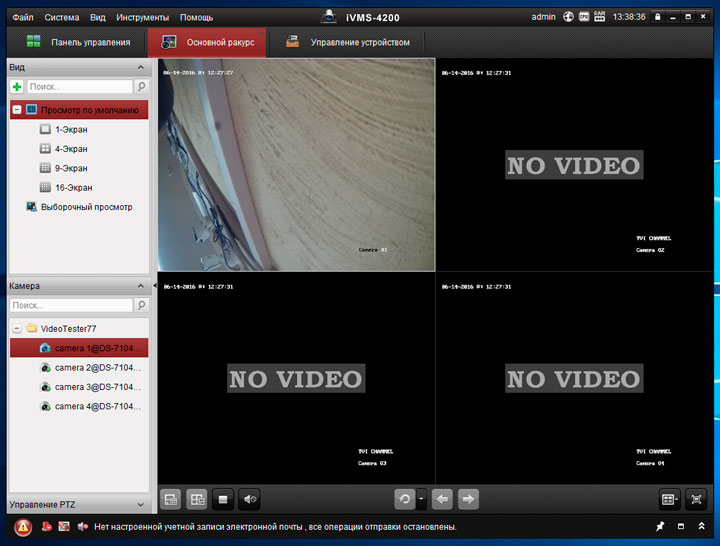The image size is (720, 546).
Task: Pin the alarm status bar
Action: coord(660,526)
